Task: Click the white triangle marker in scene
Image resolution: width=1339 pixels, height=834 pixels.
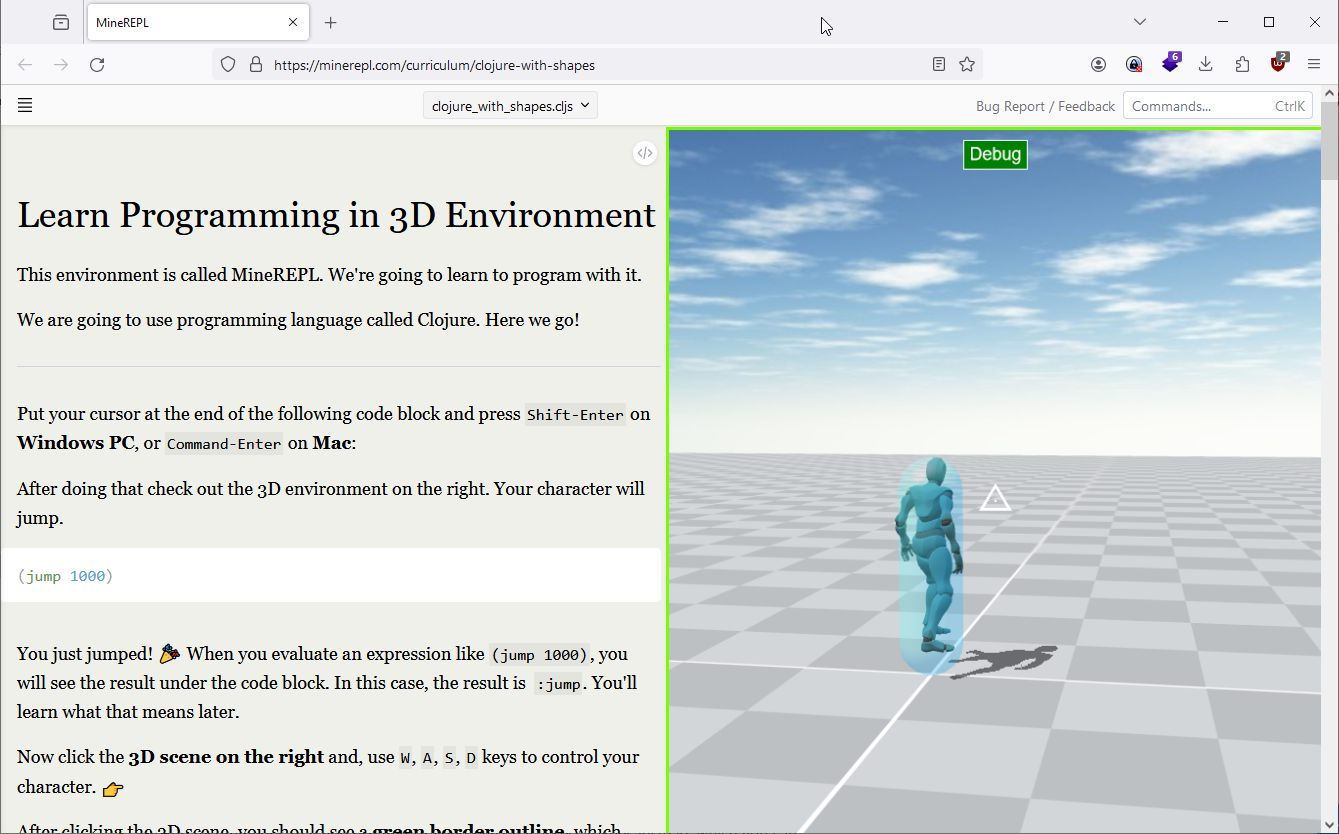Action: 995,498
